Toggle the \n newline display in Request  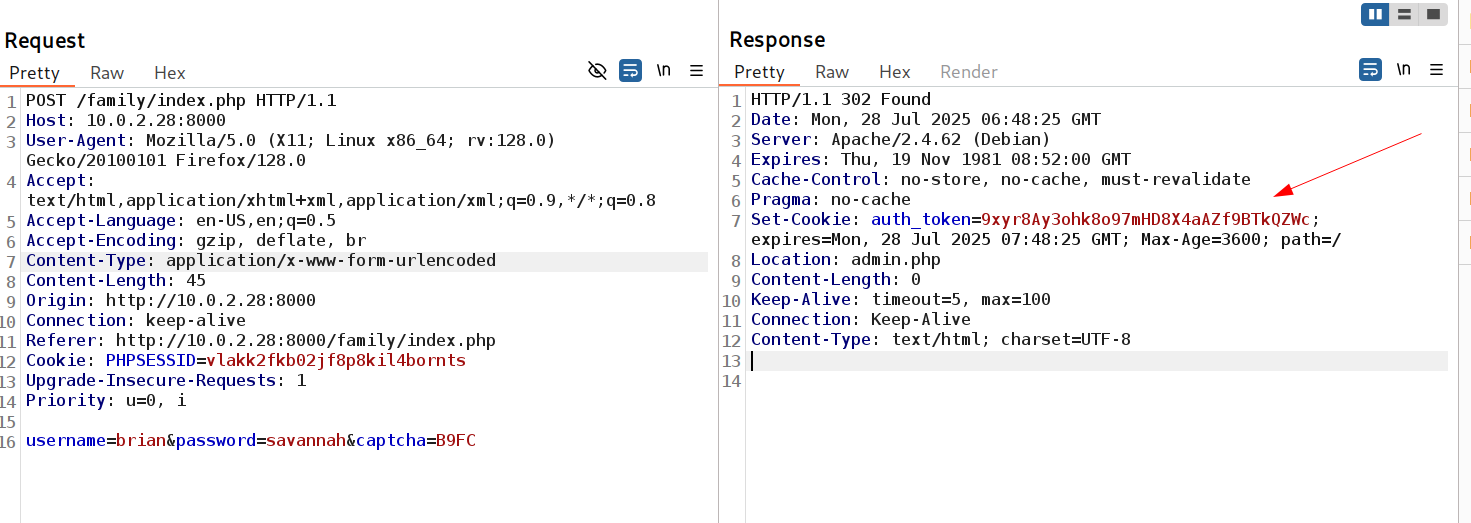[x=664, y=71]
